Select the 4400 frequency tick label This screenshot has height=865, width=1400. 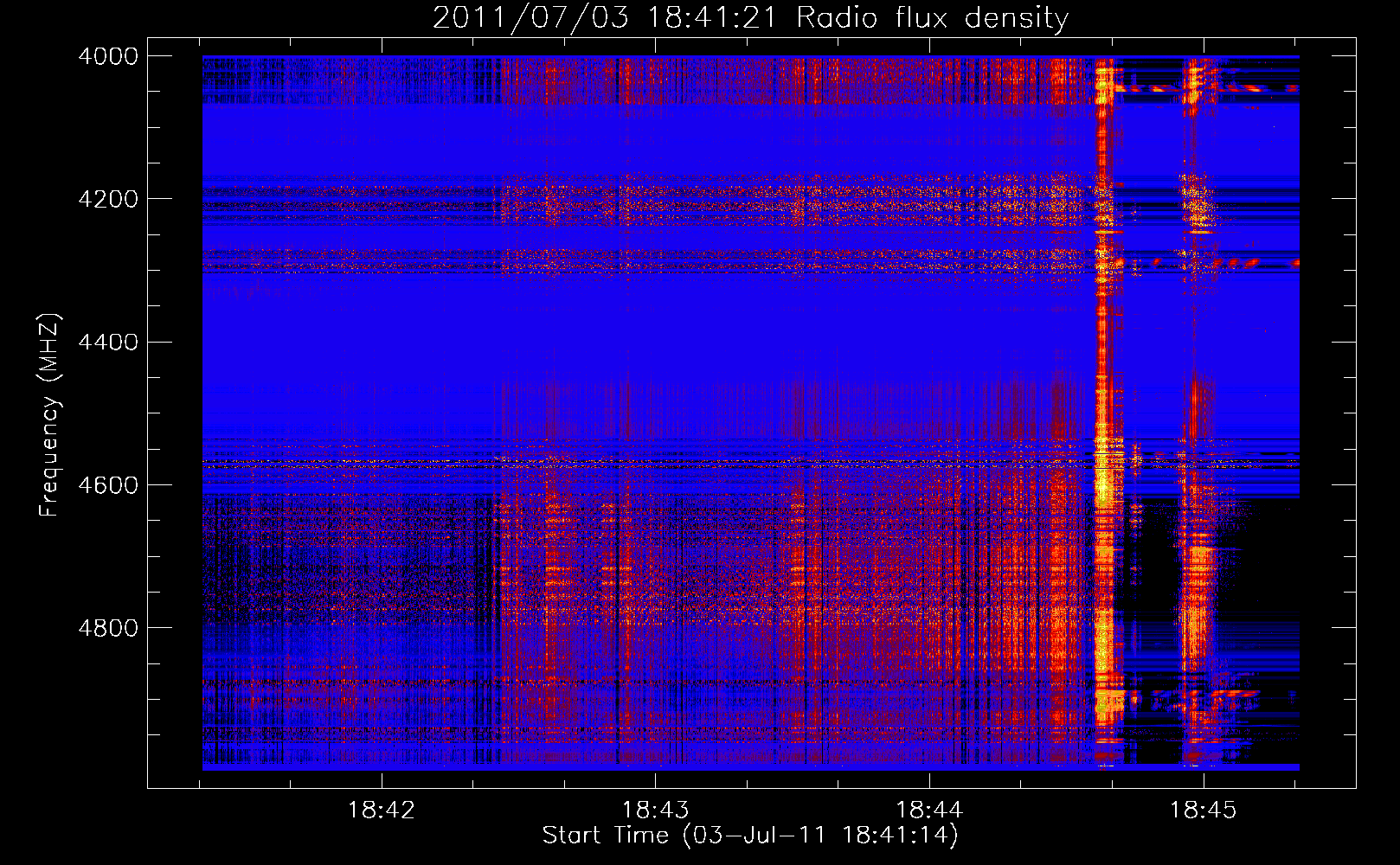tap(108, 343)
